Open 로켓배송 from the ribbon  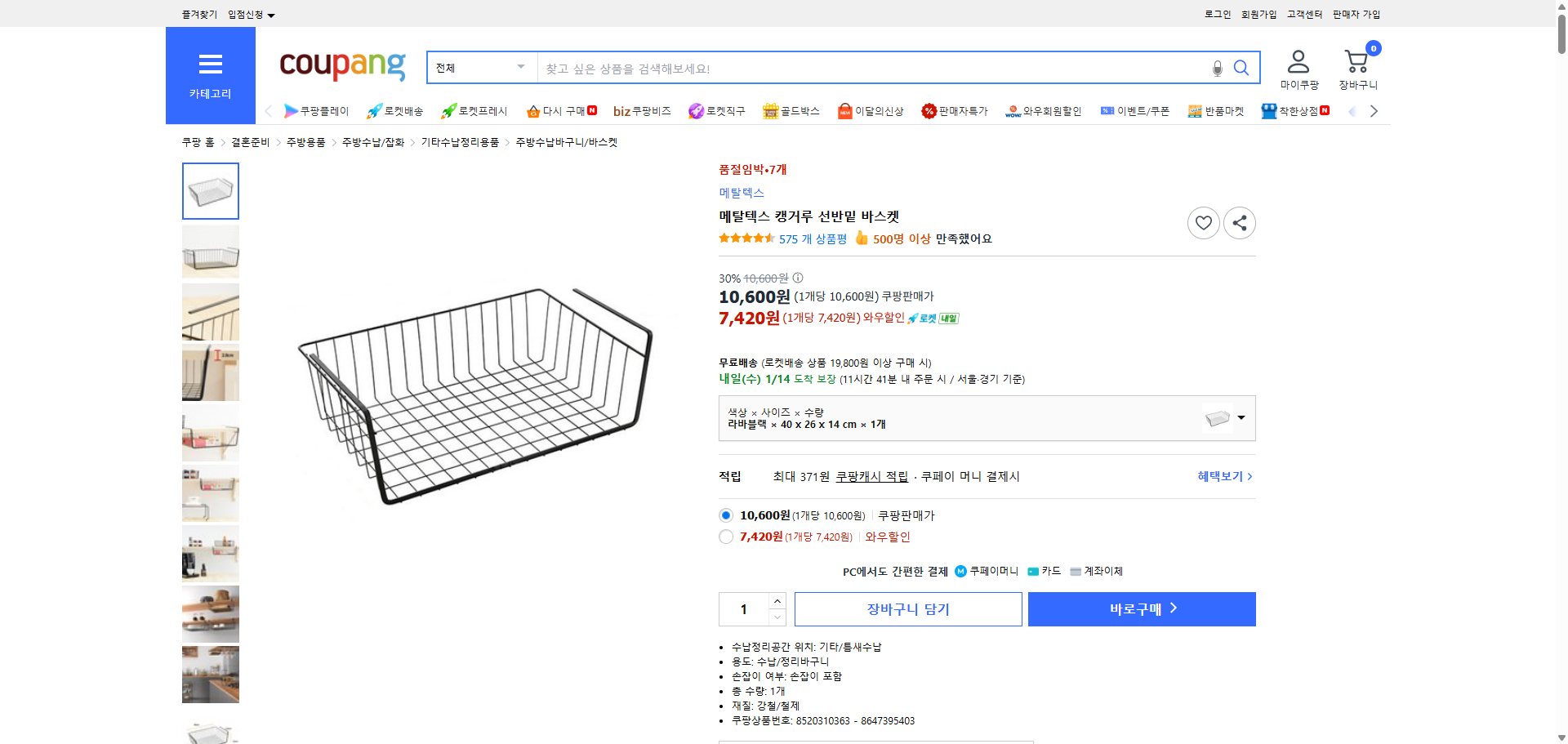396,111
